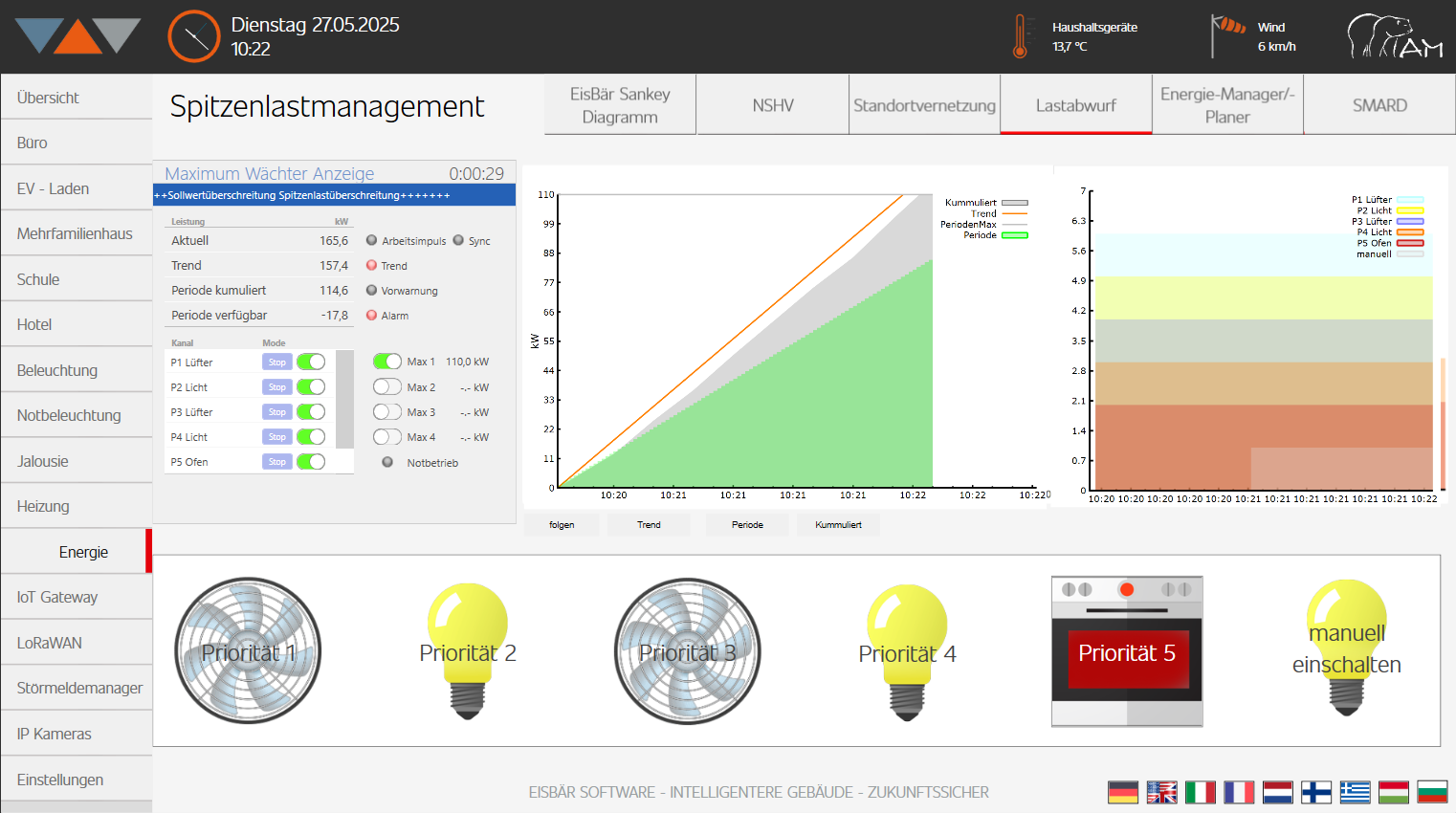Open the Energie-Manager/-Planer tab

(x=1227, y=104)
